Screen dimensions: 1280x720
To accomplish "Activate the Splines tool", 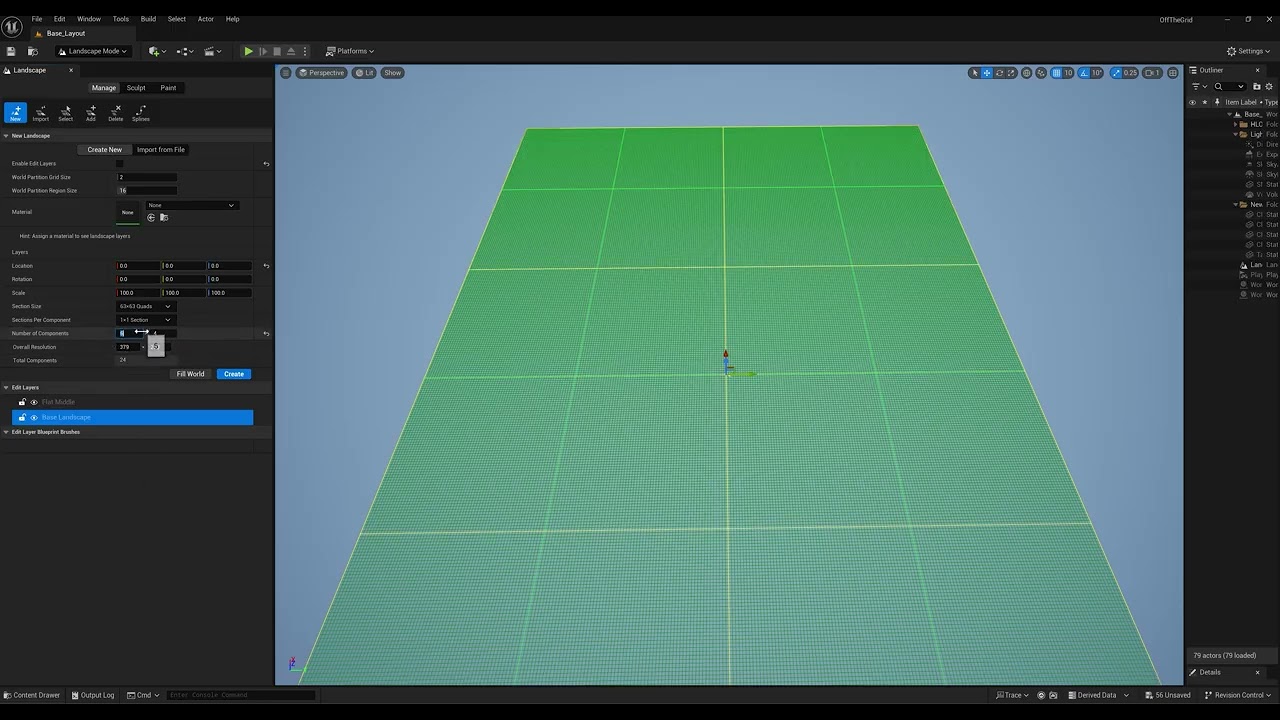I will pyautogui.click(x=140, y=113).
